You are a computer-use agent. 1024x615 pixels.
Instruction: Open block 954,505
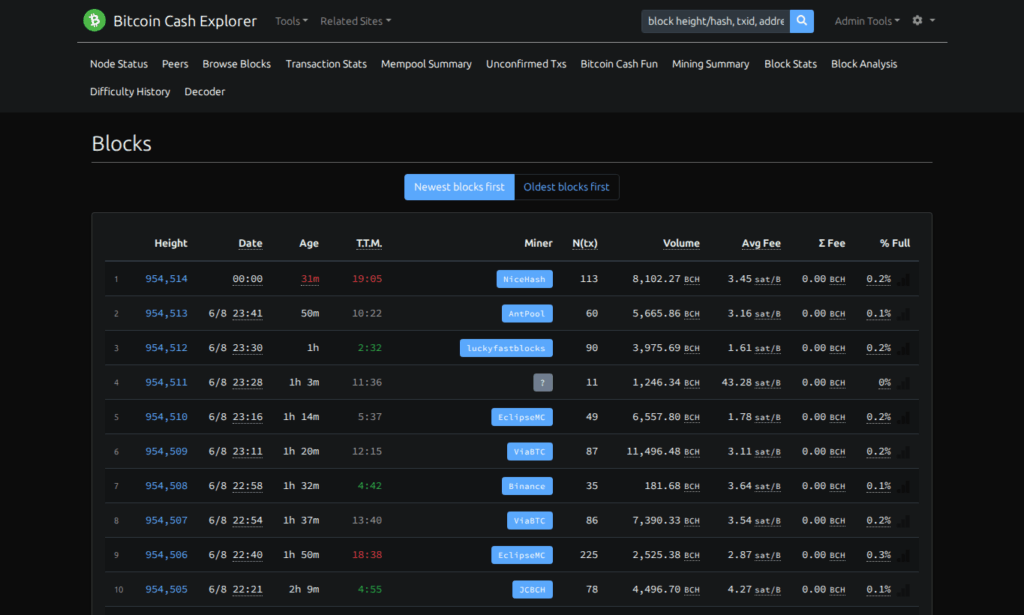pos(166,590)
